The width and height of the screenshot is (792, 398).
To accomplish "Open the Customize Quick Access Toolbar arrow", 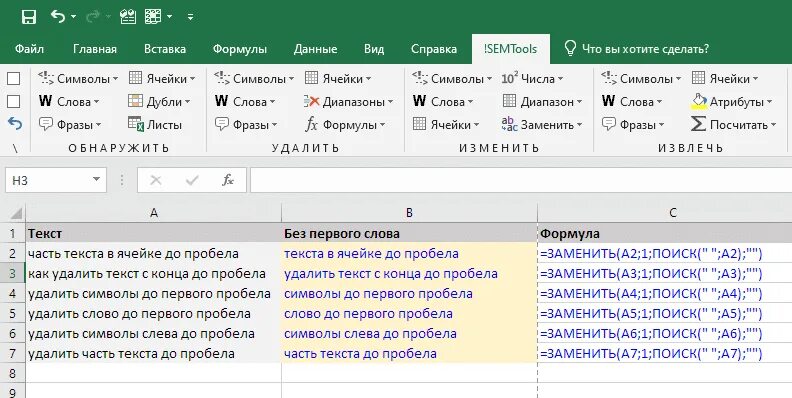I will pos(190,17).
